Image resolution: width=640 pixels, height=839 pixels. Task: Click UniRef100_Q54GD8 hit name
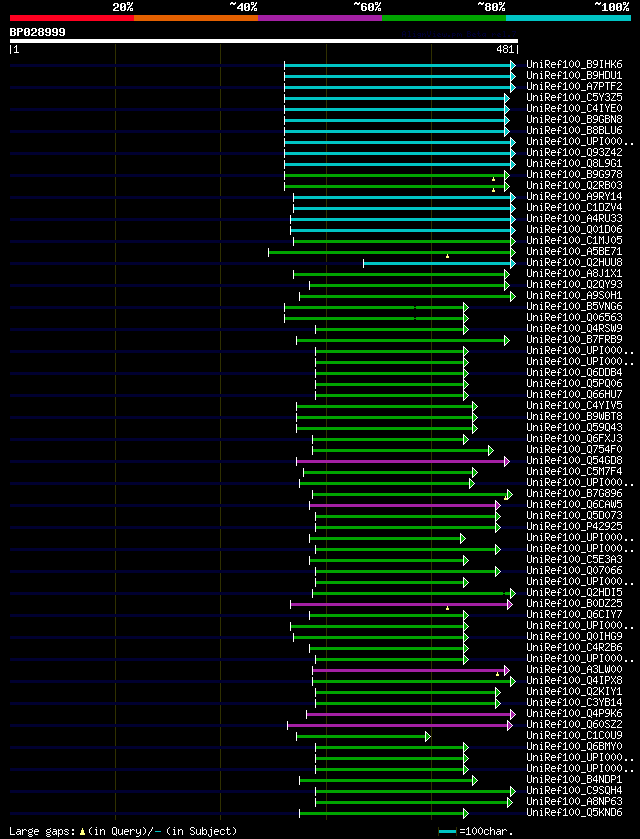coord(574,461)
